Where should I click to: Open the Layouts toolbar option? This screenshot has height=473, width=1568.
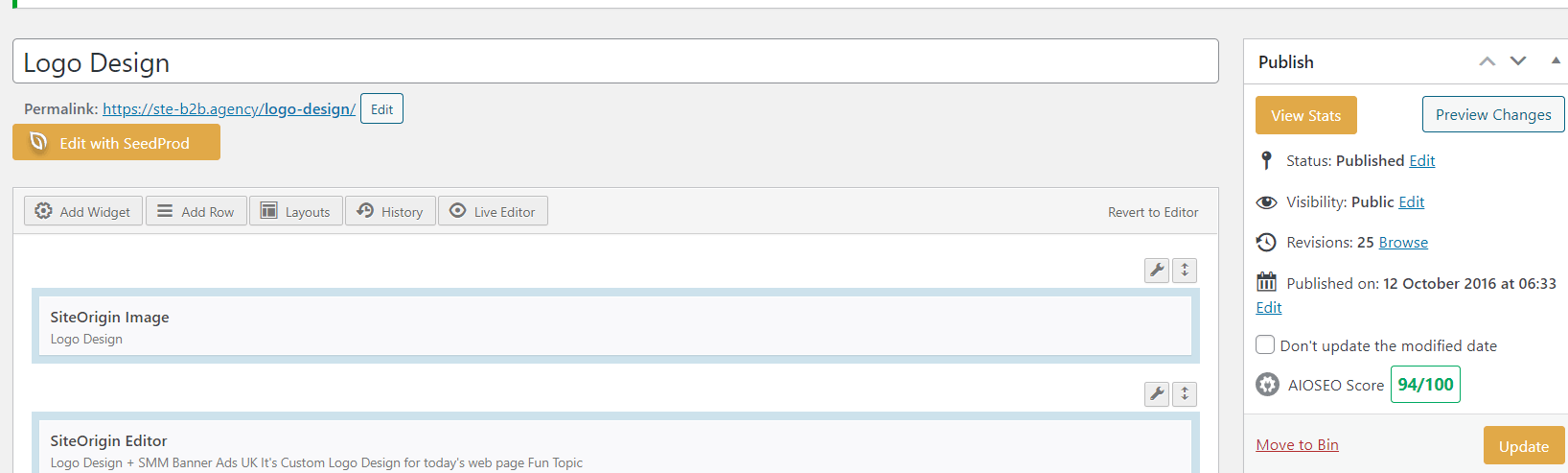click(296, 211)
